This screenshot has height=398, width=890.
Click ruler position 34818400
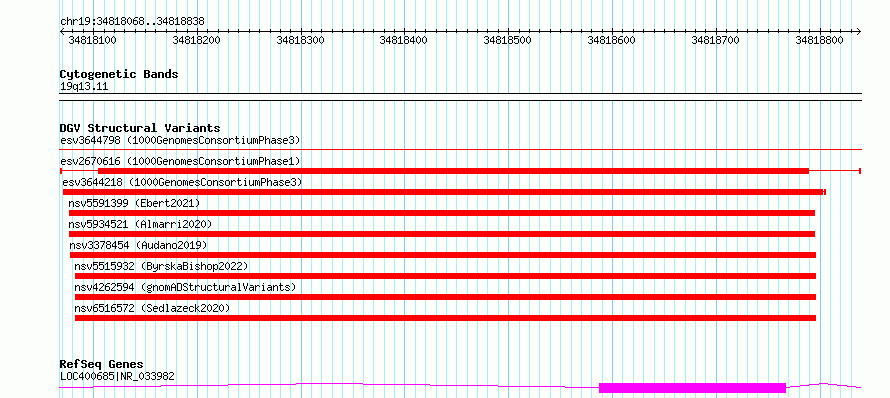pos(404,40)
